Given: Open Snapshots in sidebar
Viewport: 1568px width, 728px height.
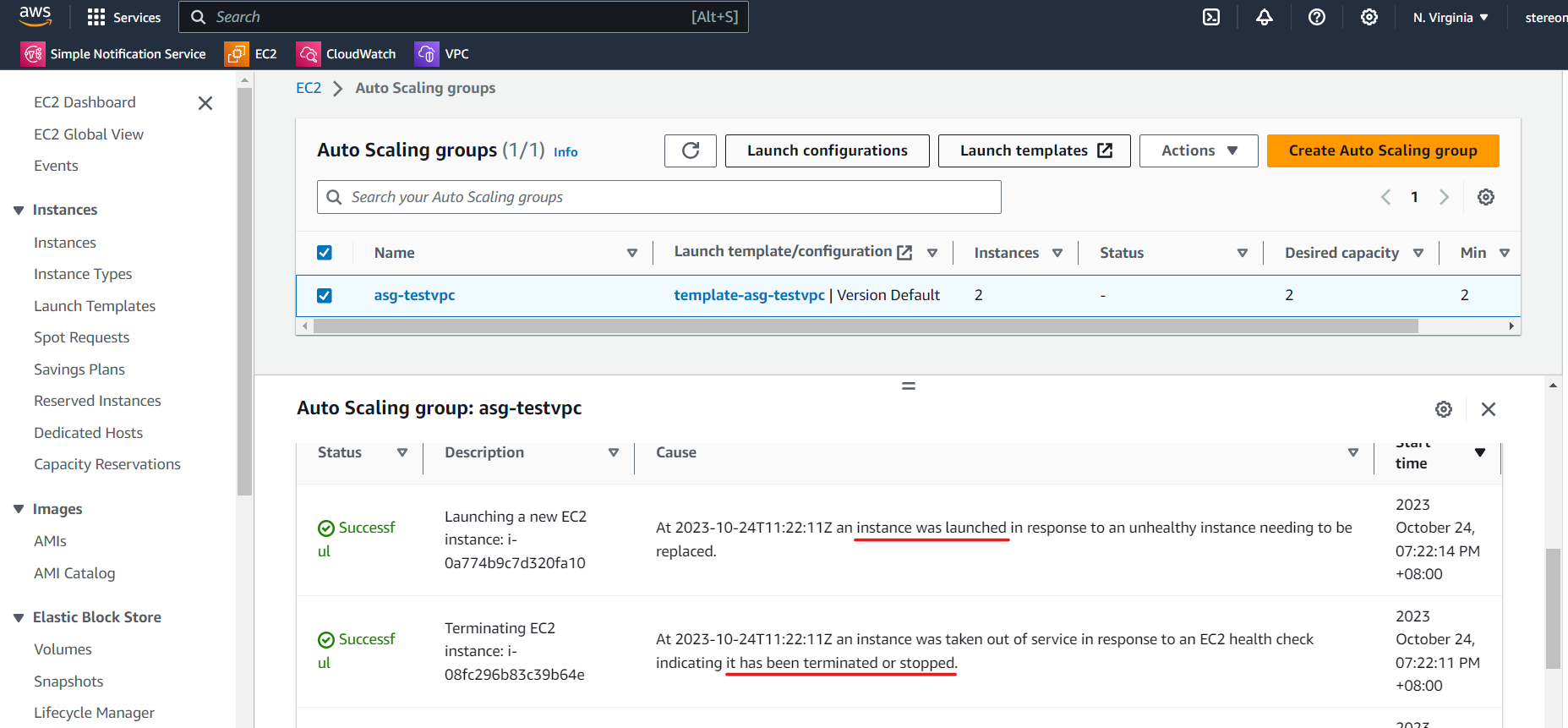Looking at the screenshot, I should coord(68,681).
